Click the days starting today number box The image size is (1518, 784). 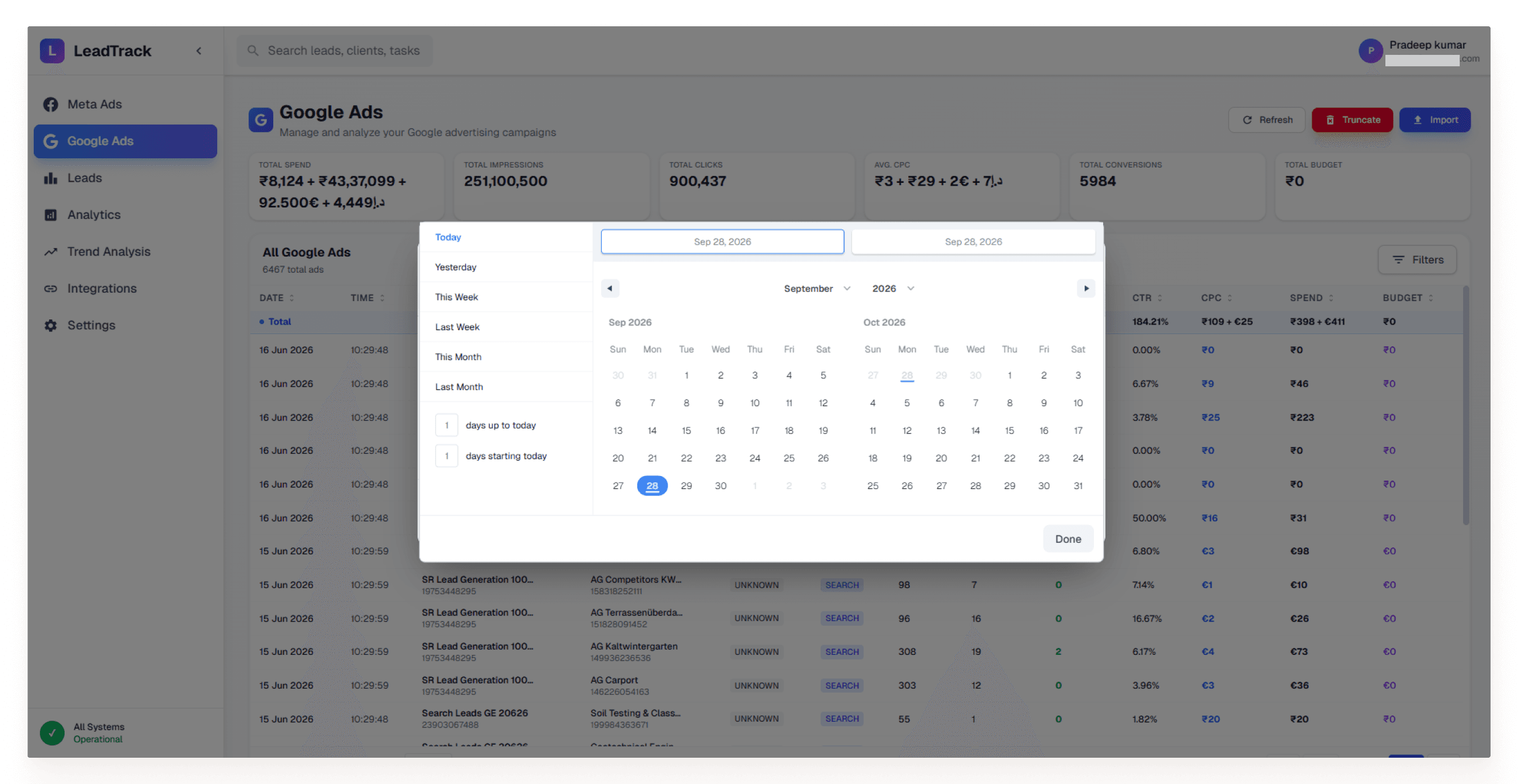pos(447,456)
